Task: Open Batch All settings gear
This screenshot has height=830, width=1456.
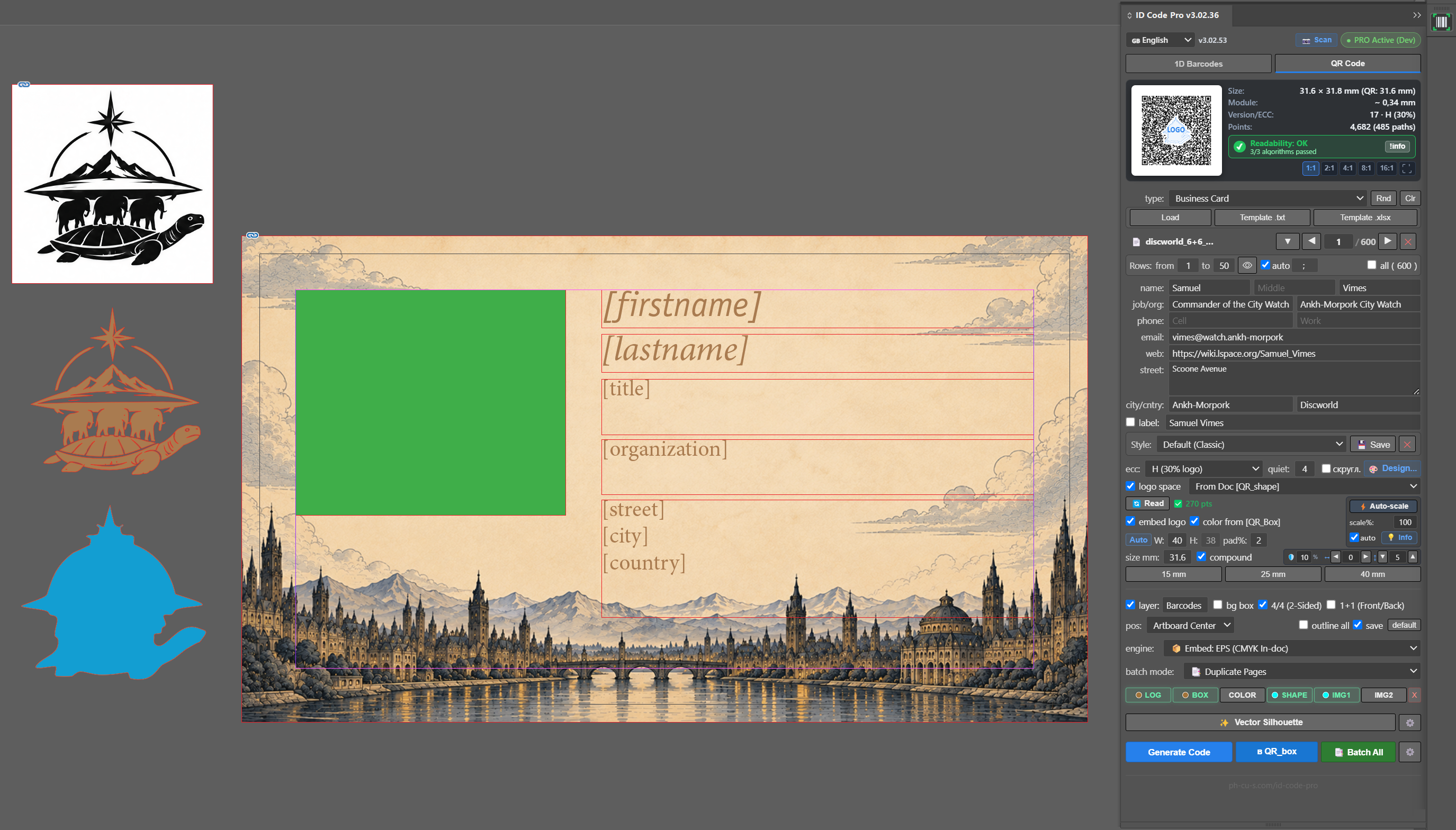Action: pos(1410,752)
